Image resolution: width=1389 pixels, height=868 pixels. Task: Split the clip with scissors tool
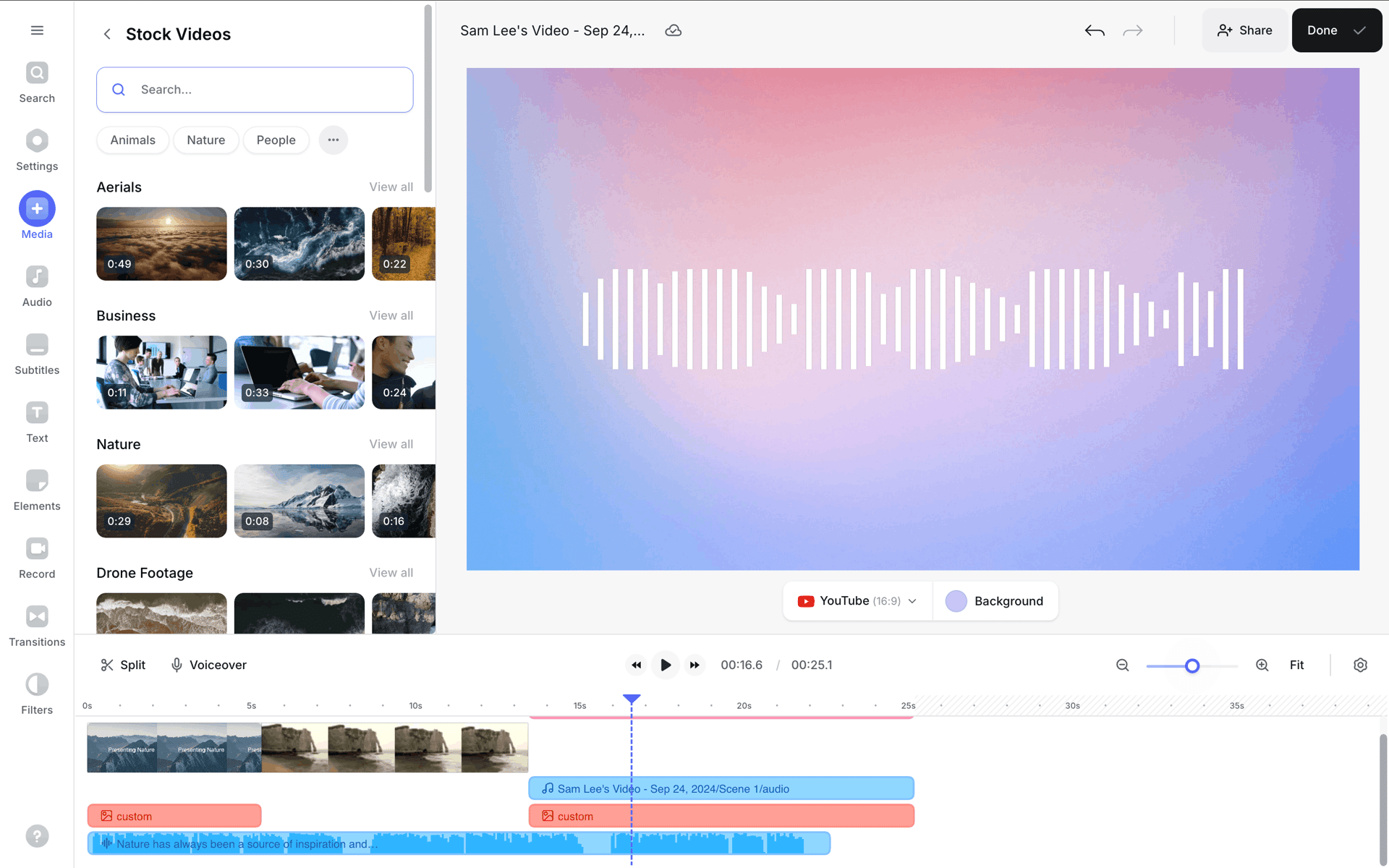point(123,665)
